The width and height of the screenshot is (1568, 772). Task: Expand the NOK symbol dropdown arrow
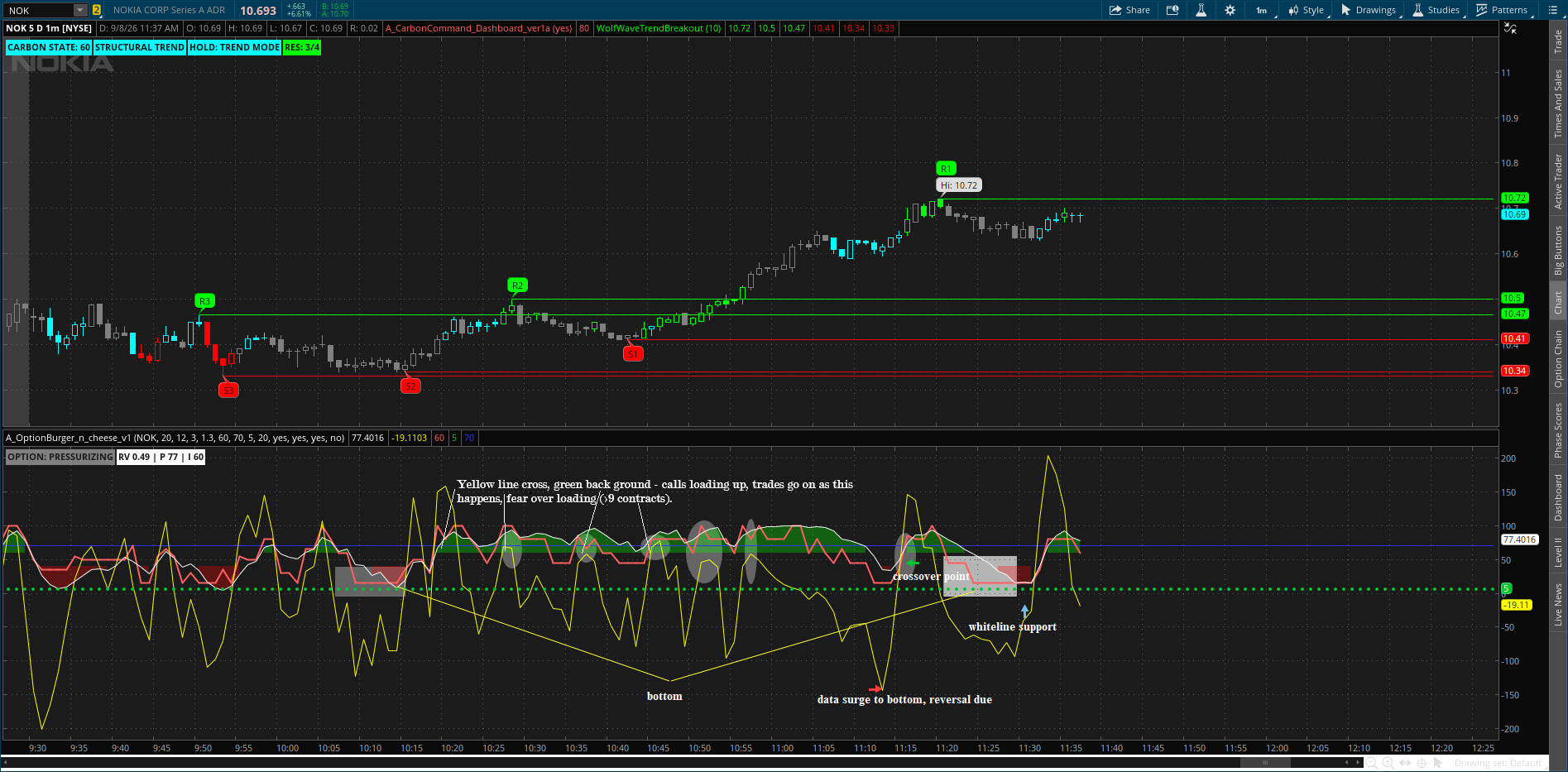(80, 10)
